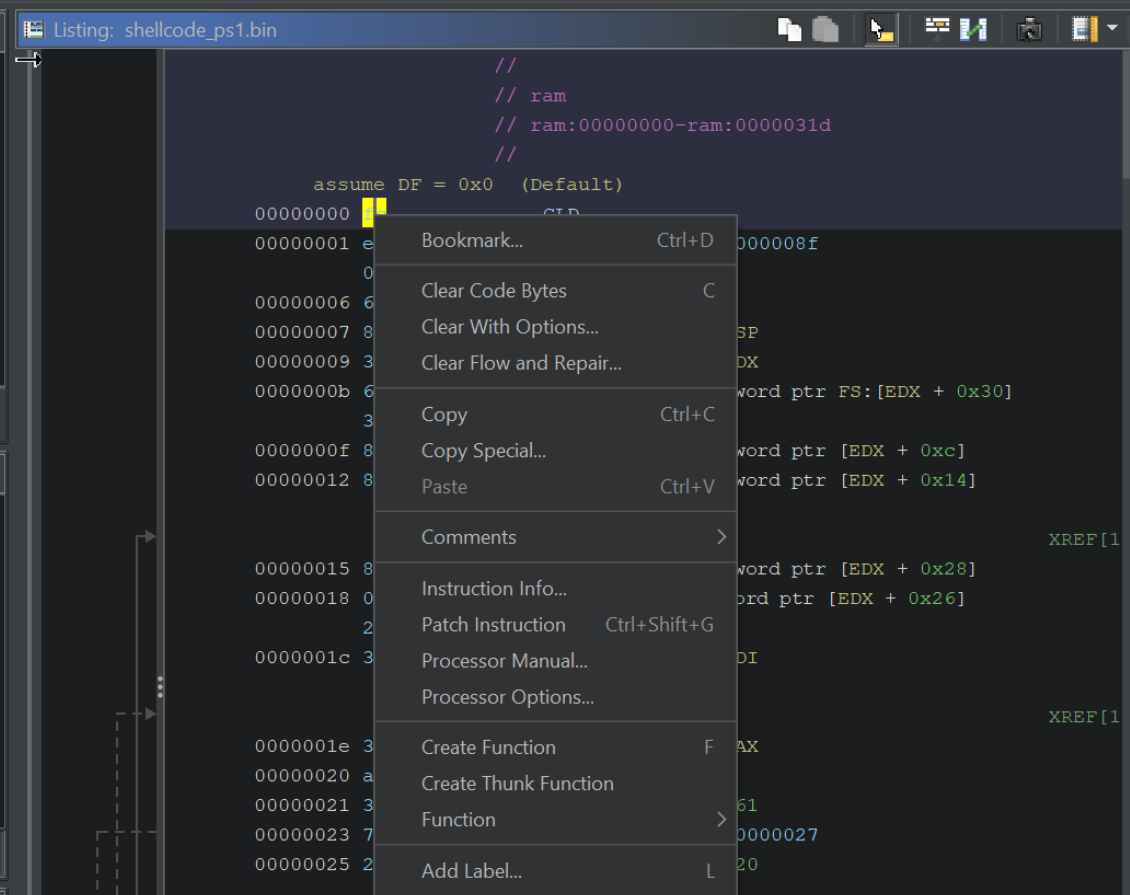This screenshot has width=1130, height=895.
Task: Open the listing field formatter icon
Action: pyautogui.click(x=937, y=29)
